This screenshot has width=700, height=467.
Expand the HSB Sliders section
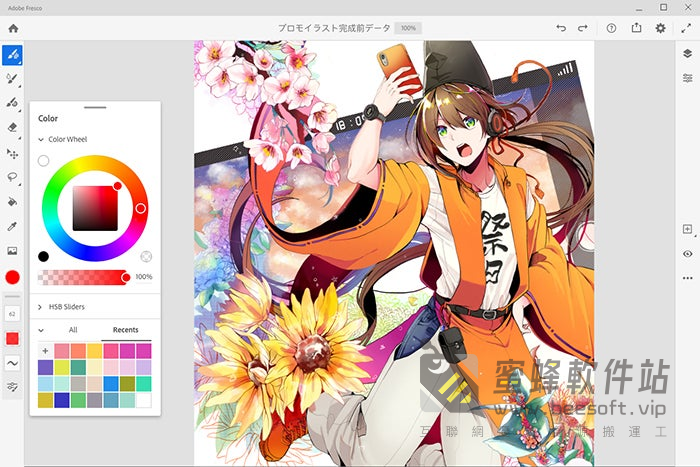[41, 307]
